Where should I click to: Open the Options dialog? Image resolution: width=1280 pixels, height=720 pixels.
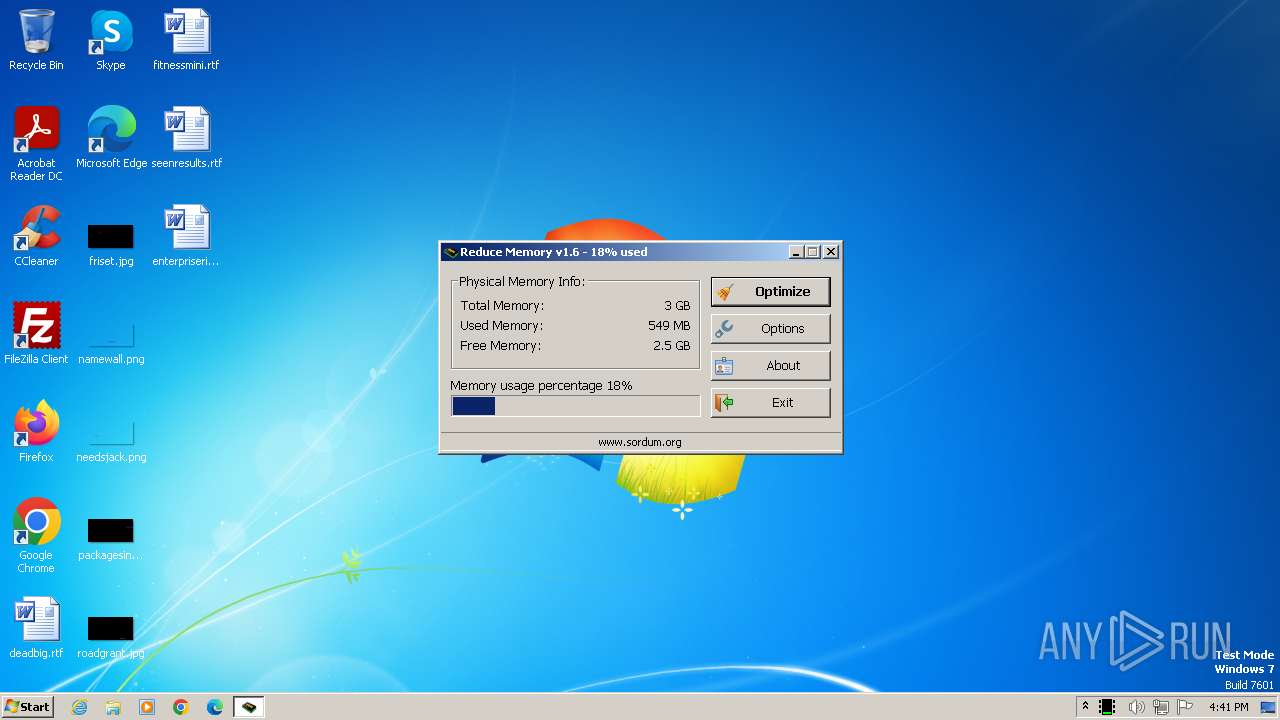pos(770,329)
